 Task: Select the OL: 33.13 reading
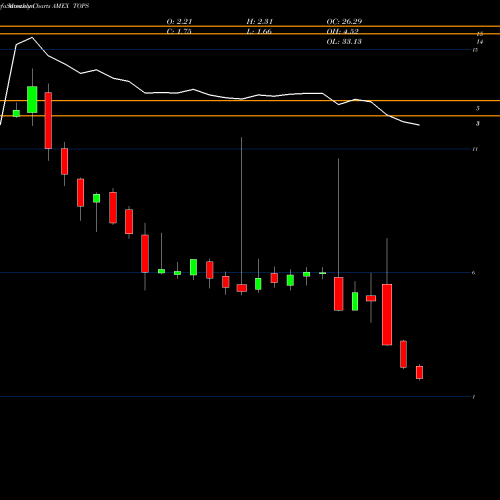344,42
